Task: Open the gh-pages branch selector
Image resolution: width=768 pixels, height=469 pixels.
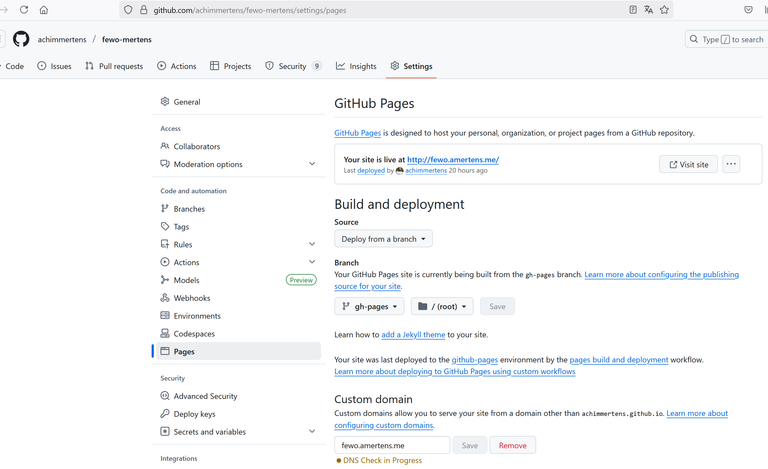Action: click(369, 306)
